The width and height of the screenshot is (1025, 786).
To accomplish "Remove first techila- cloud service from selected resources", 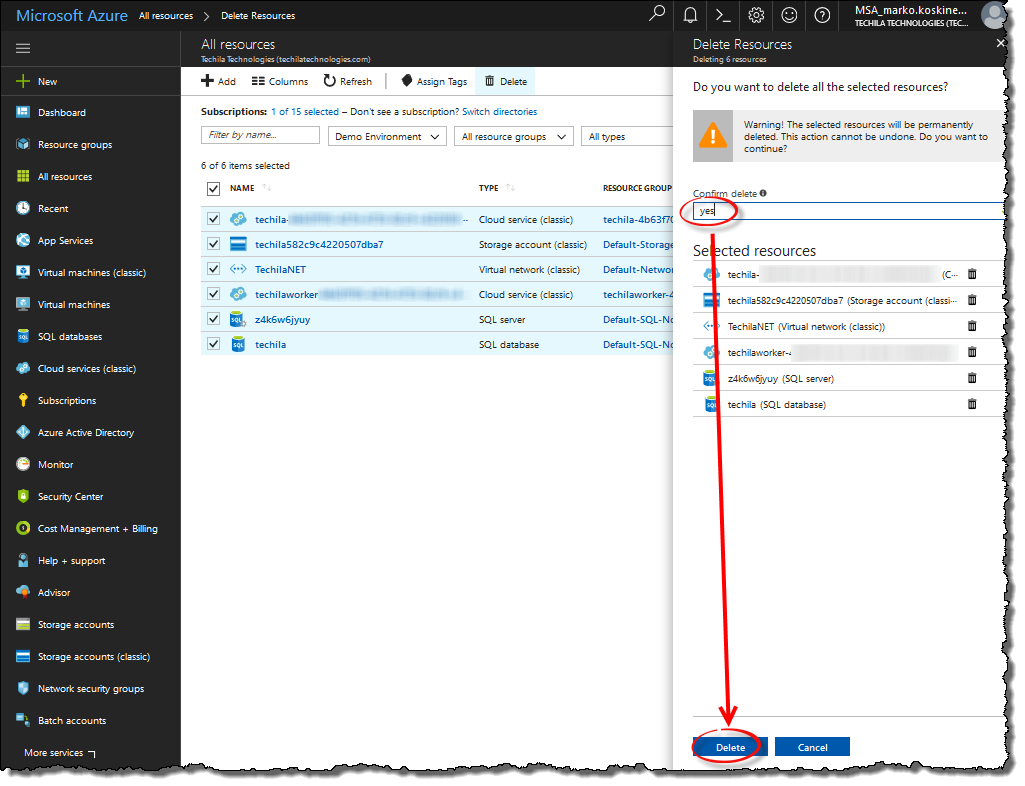I will 972,275.
